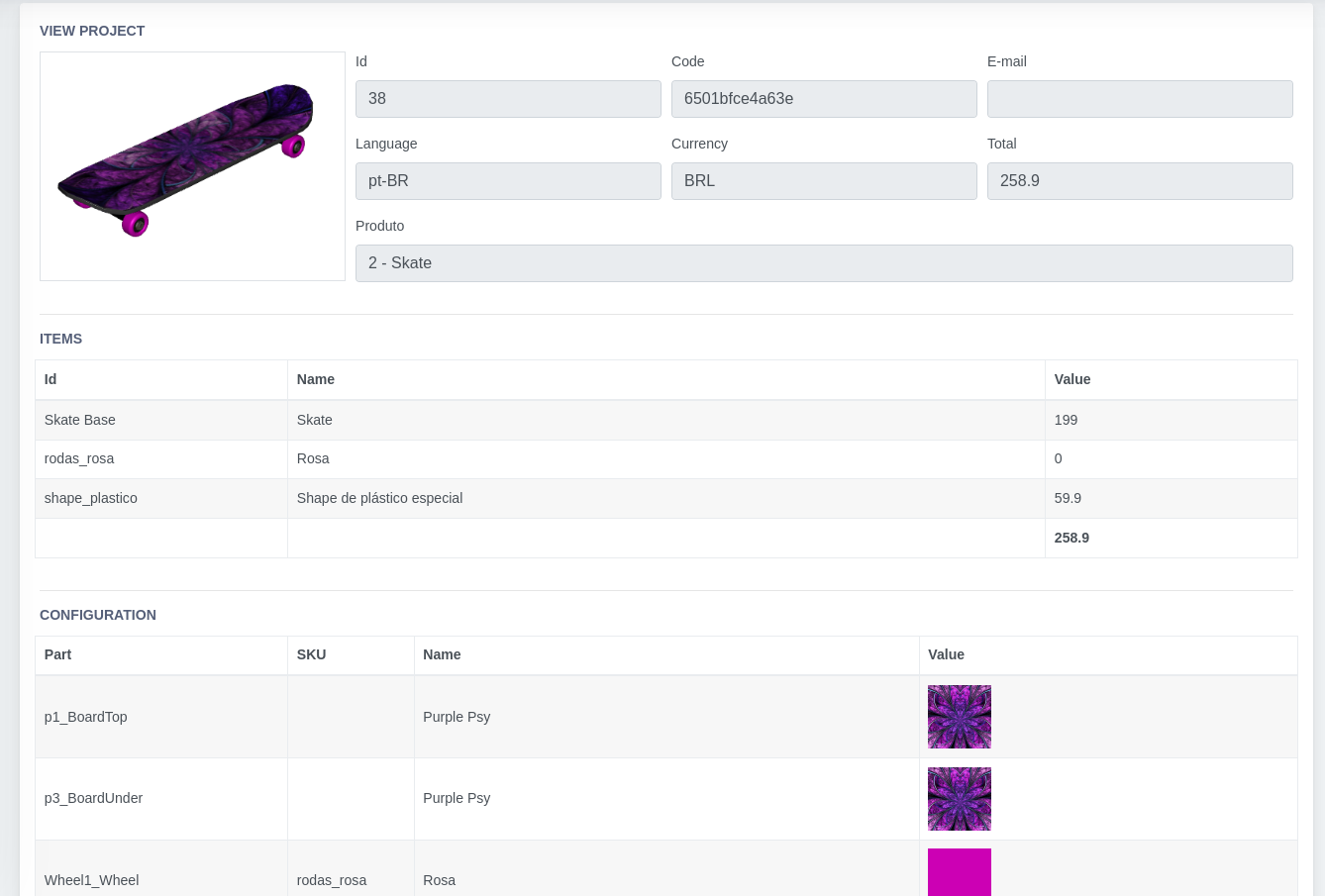Click the skateboard preview image

[192, 166]
